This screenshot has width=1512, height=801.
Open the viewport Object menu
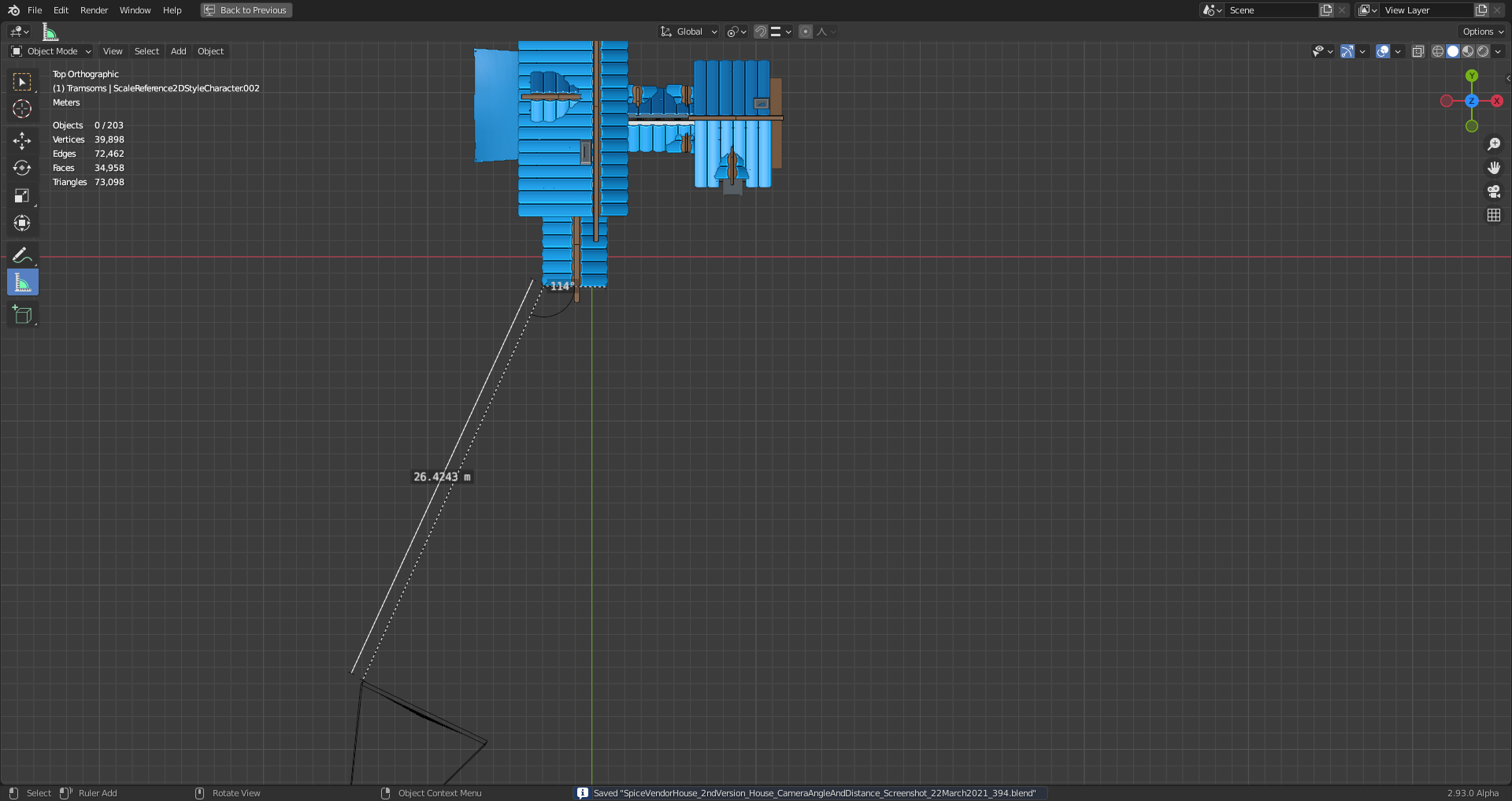pos(210,51)
